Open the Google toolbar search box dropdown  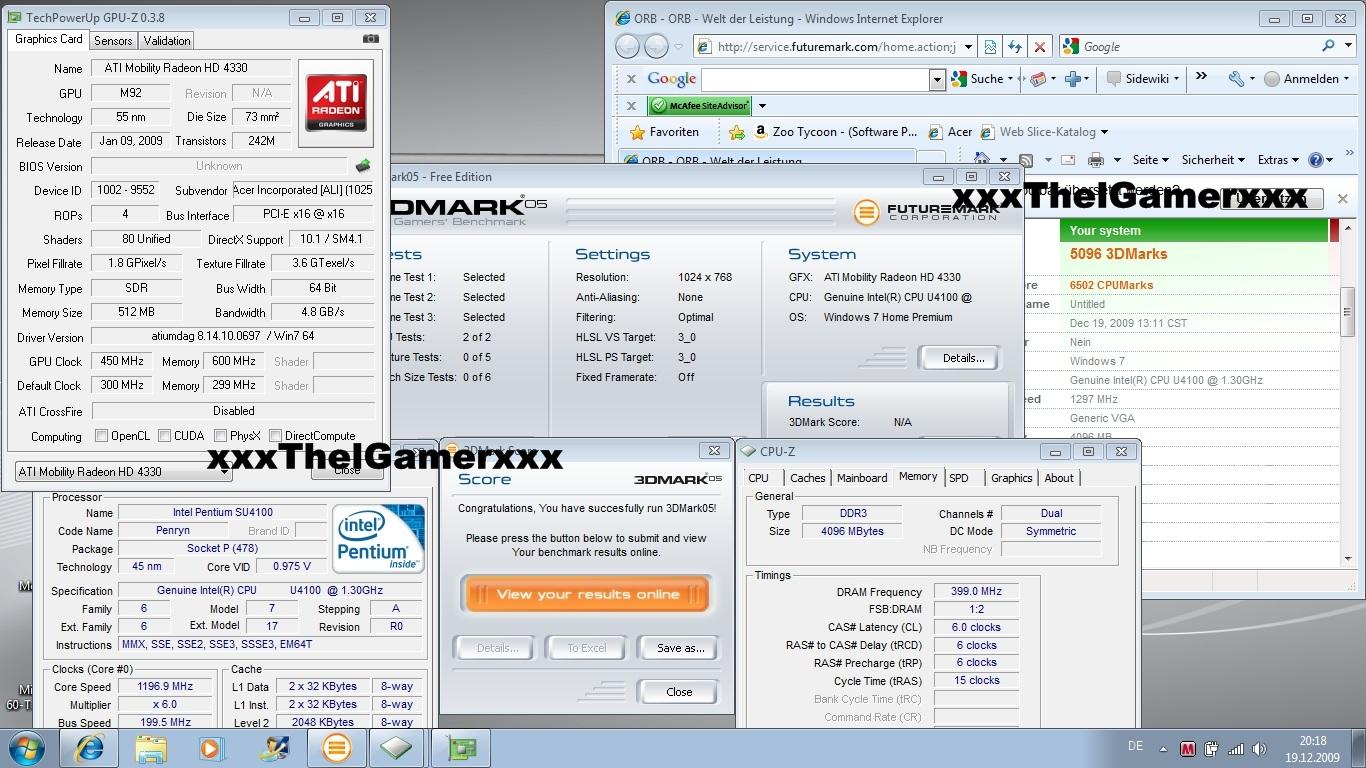coord(937,79)
